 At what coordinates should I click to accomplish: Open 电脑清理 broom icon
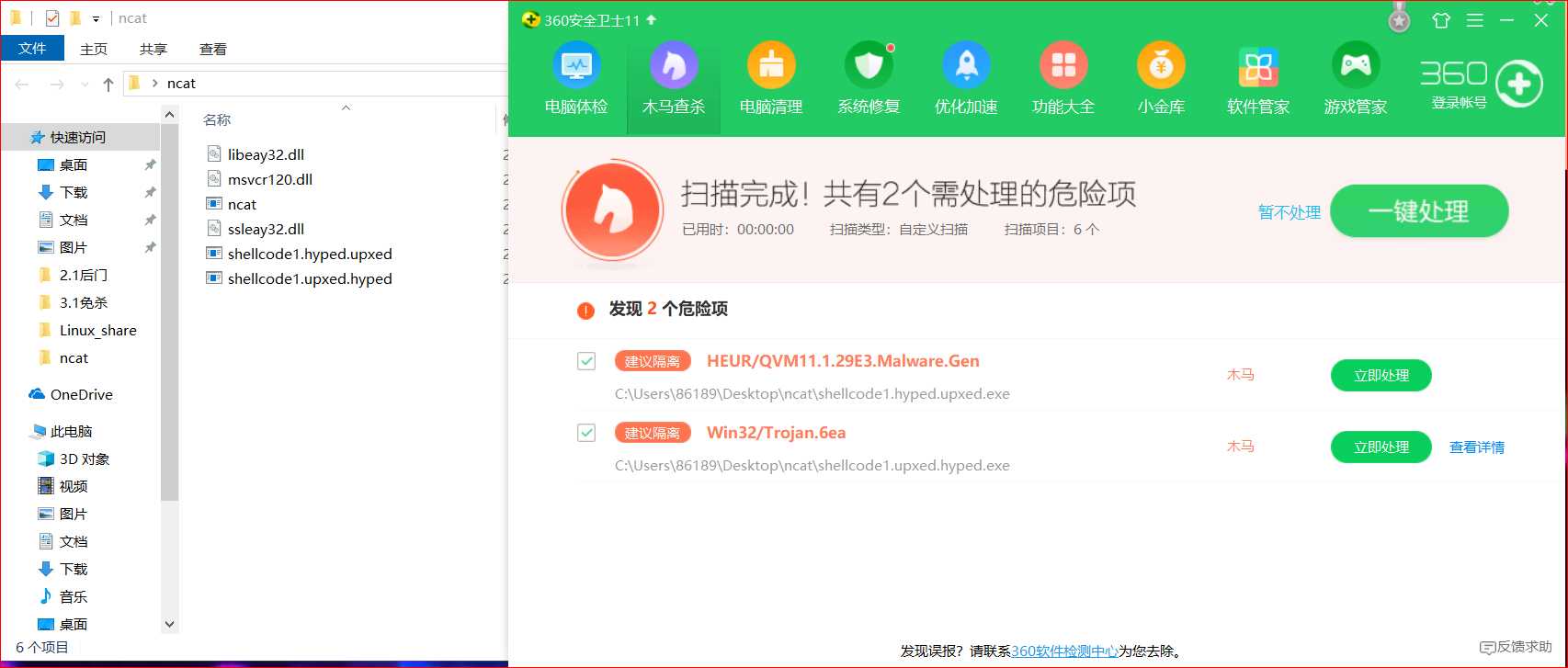click(x=771, y=66)
